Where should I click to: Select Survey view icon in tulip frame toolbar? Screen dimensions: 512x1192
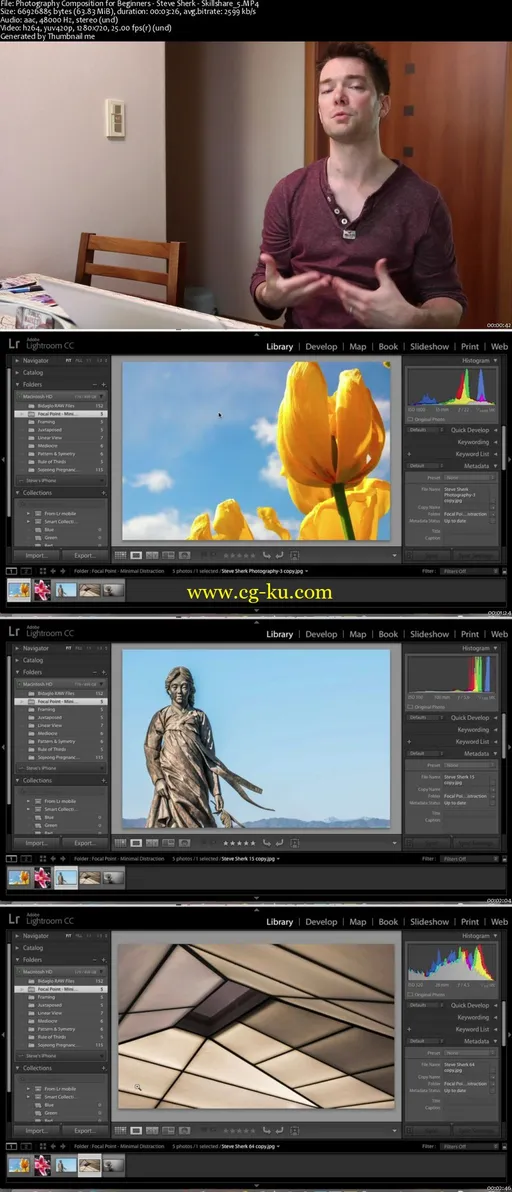point(168,556)
